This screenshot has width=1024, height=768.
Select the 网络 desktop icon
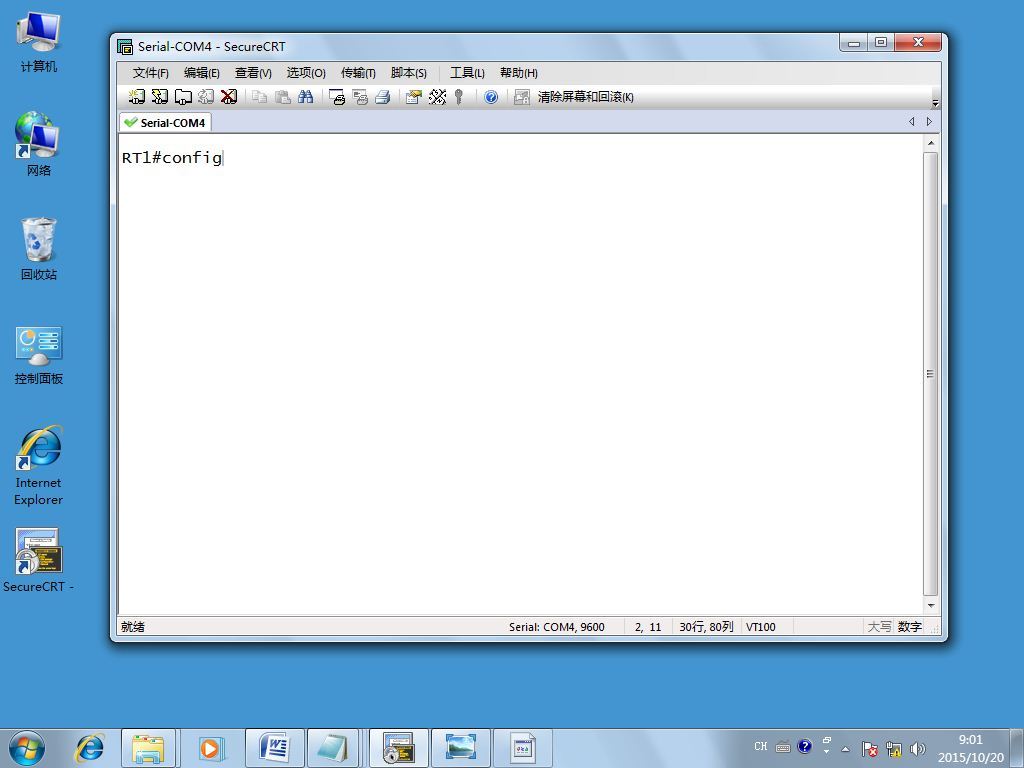pyautogui.click(x=39, y=144)
